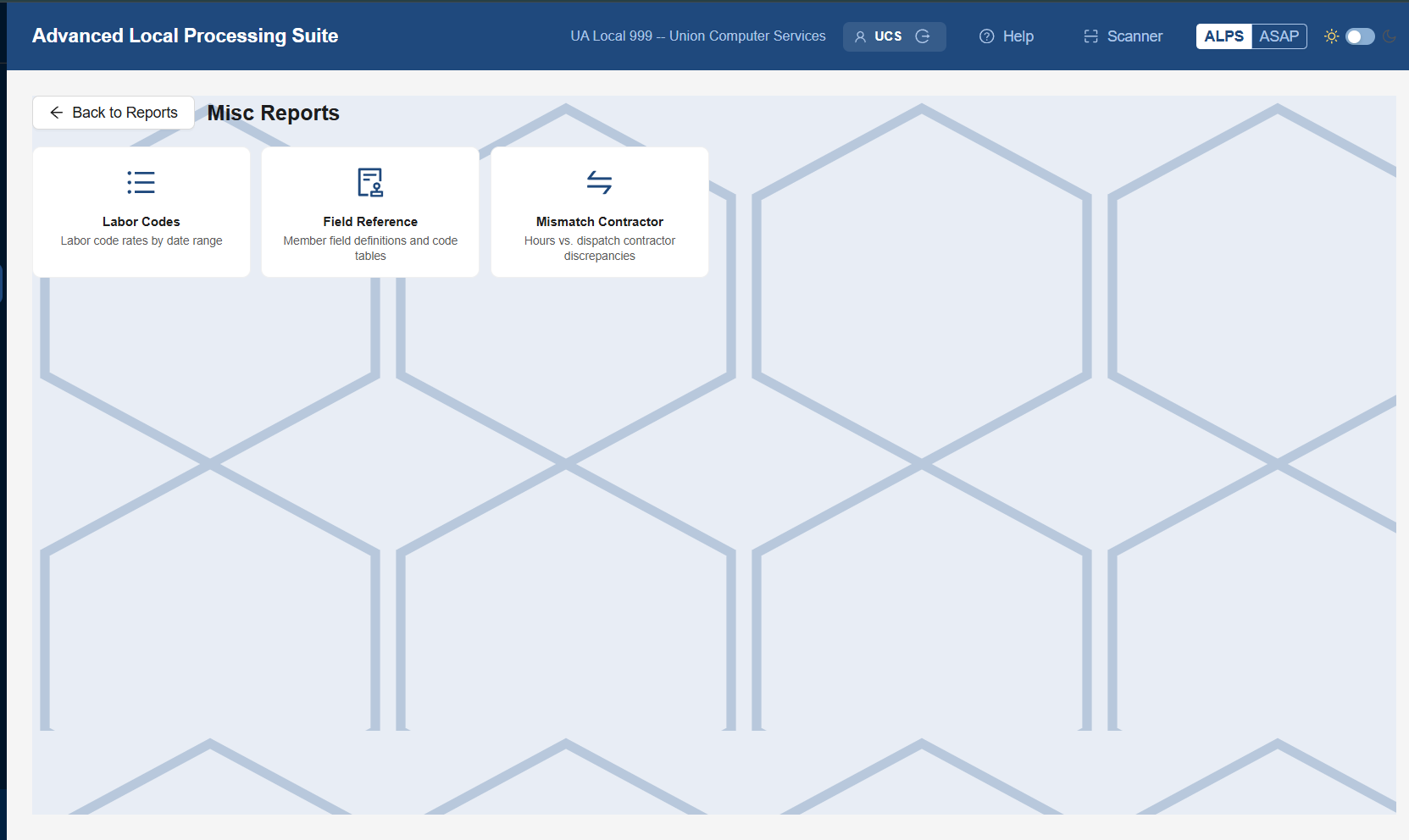Switch to the ALPS mode
The height and width of the screenshot is (840, 1409).
point(1223,36)
